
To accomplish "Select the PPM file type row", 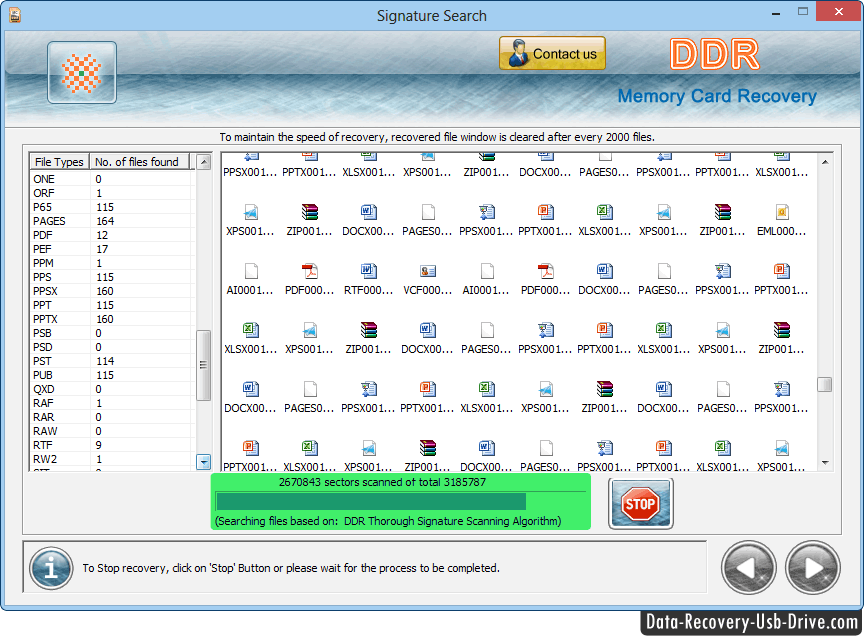I will [x=112, y=263].
